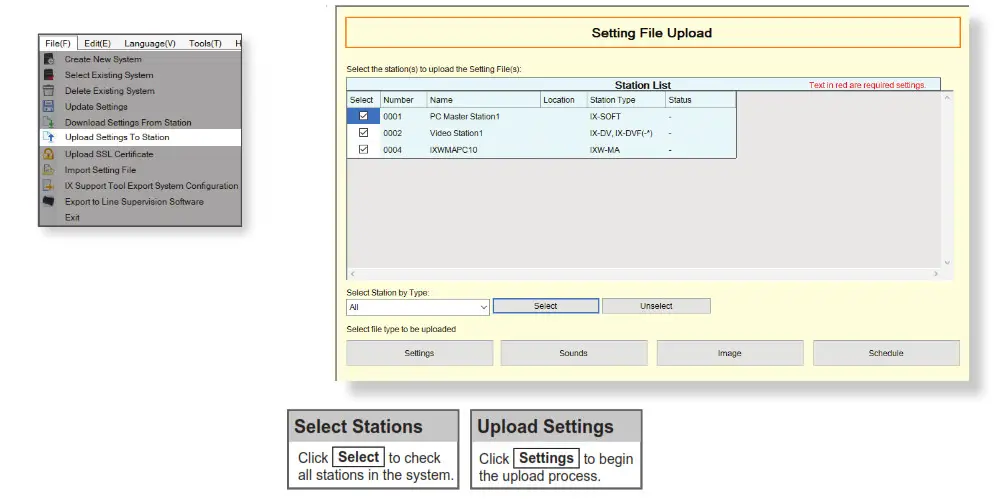Click the Upload SSL Certificate lock icon

pos(49,154)
